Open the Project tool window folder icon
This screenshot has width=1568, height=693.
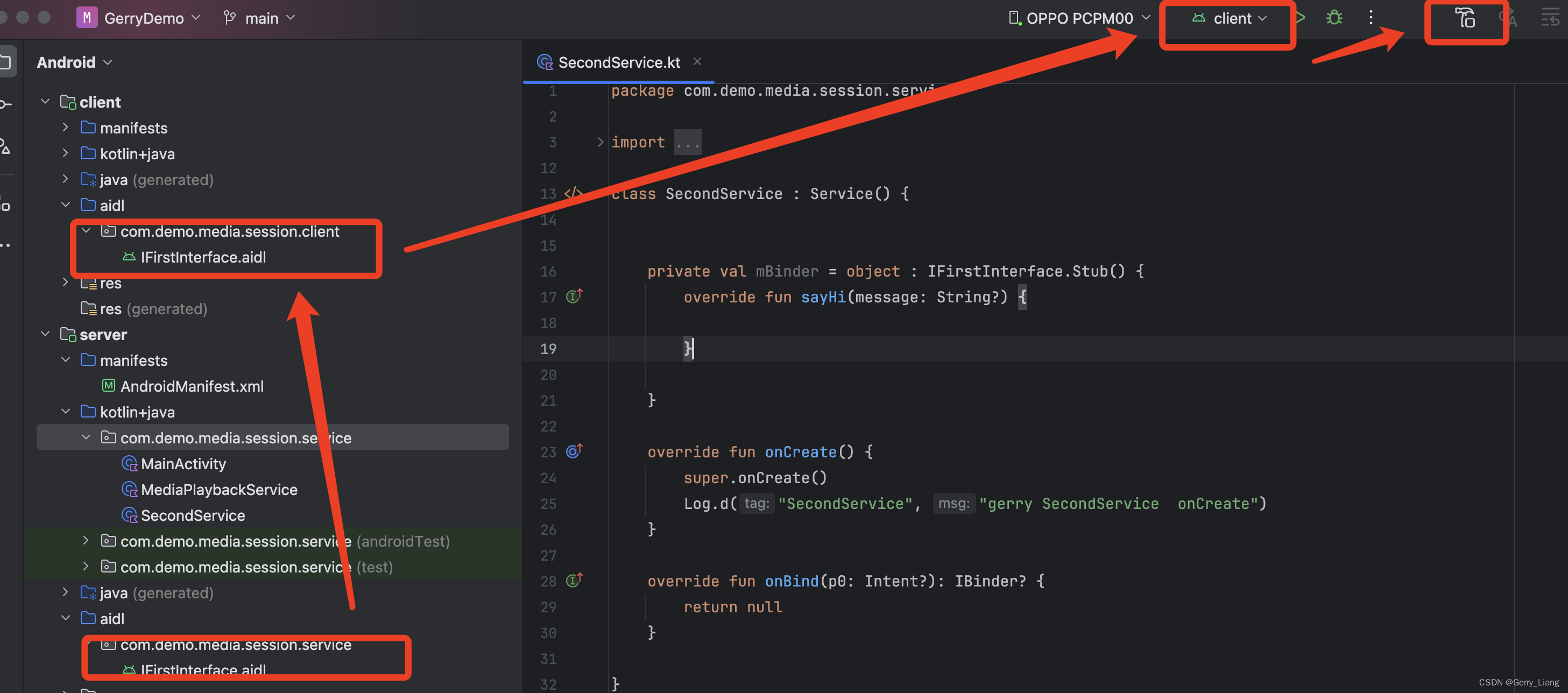pyautogui.click(x=5, y=62)
